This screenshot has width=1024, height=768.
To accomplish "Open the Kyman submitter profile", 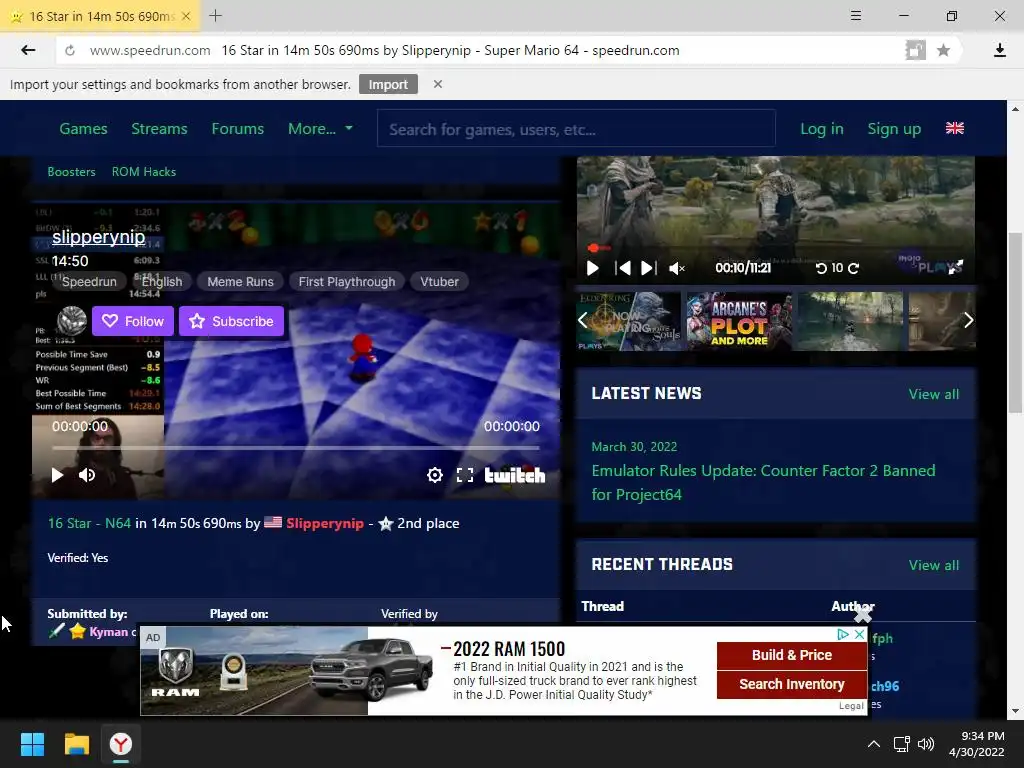I will [108, 632].
